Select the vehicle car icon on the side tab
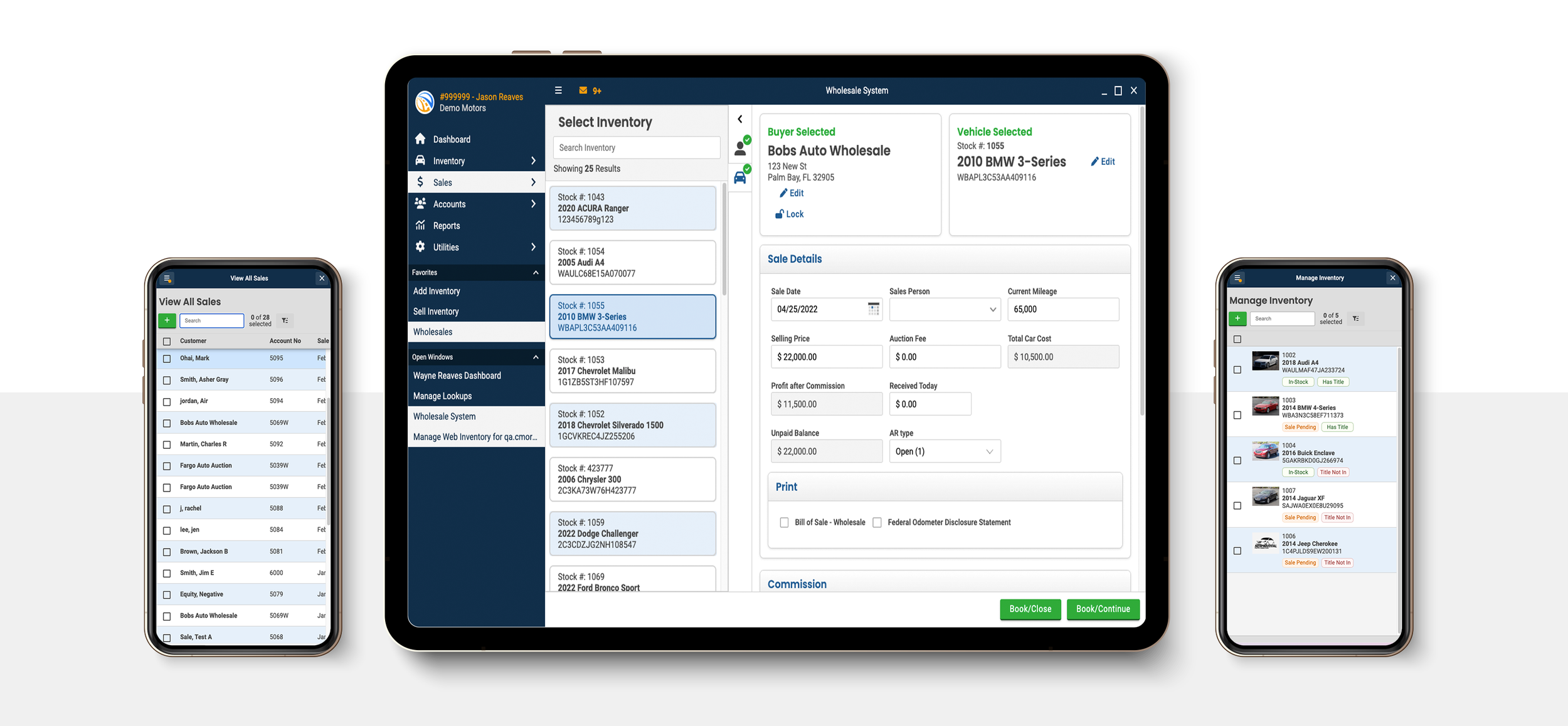 tap(740, 176)
